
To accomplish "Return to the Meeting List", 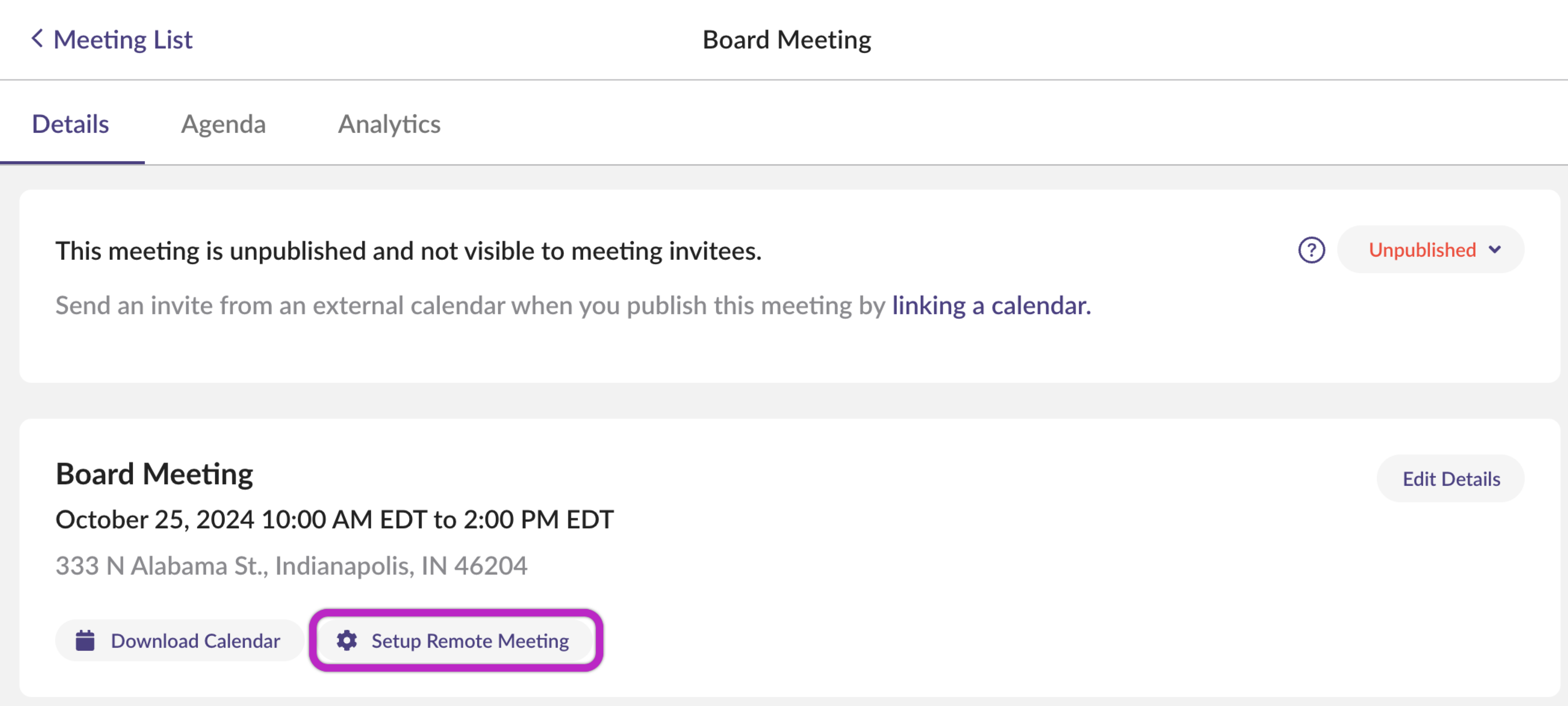I will point(112,40).
